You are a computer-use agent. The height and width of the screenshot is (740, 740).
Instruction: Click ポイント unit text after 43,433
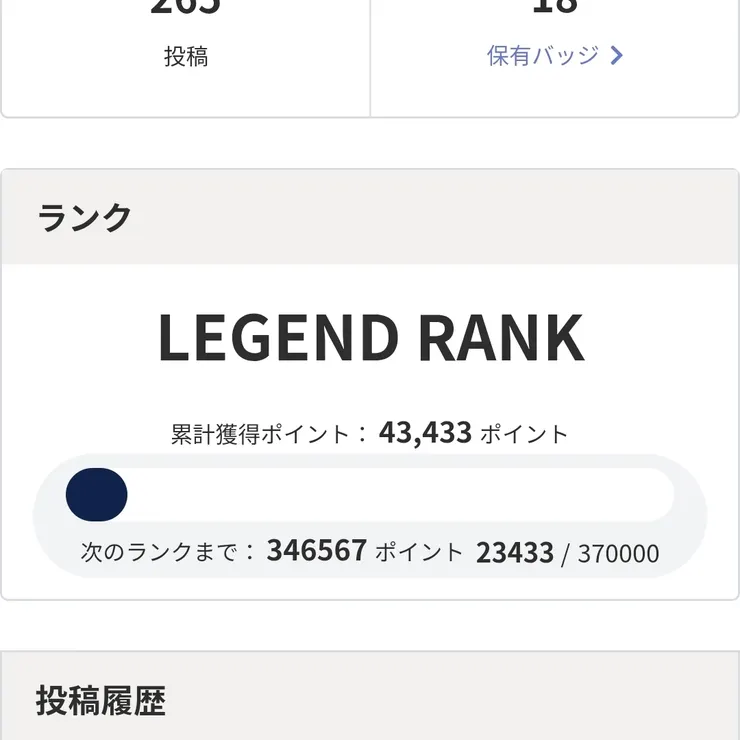(524, 435)
